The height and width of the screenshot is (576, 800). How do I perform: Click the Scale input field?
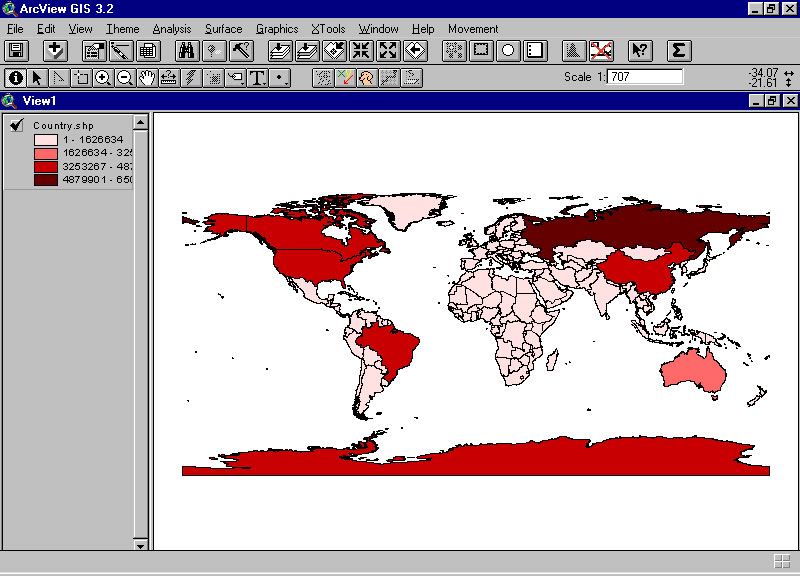tap(645, 77)
